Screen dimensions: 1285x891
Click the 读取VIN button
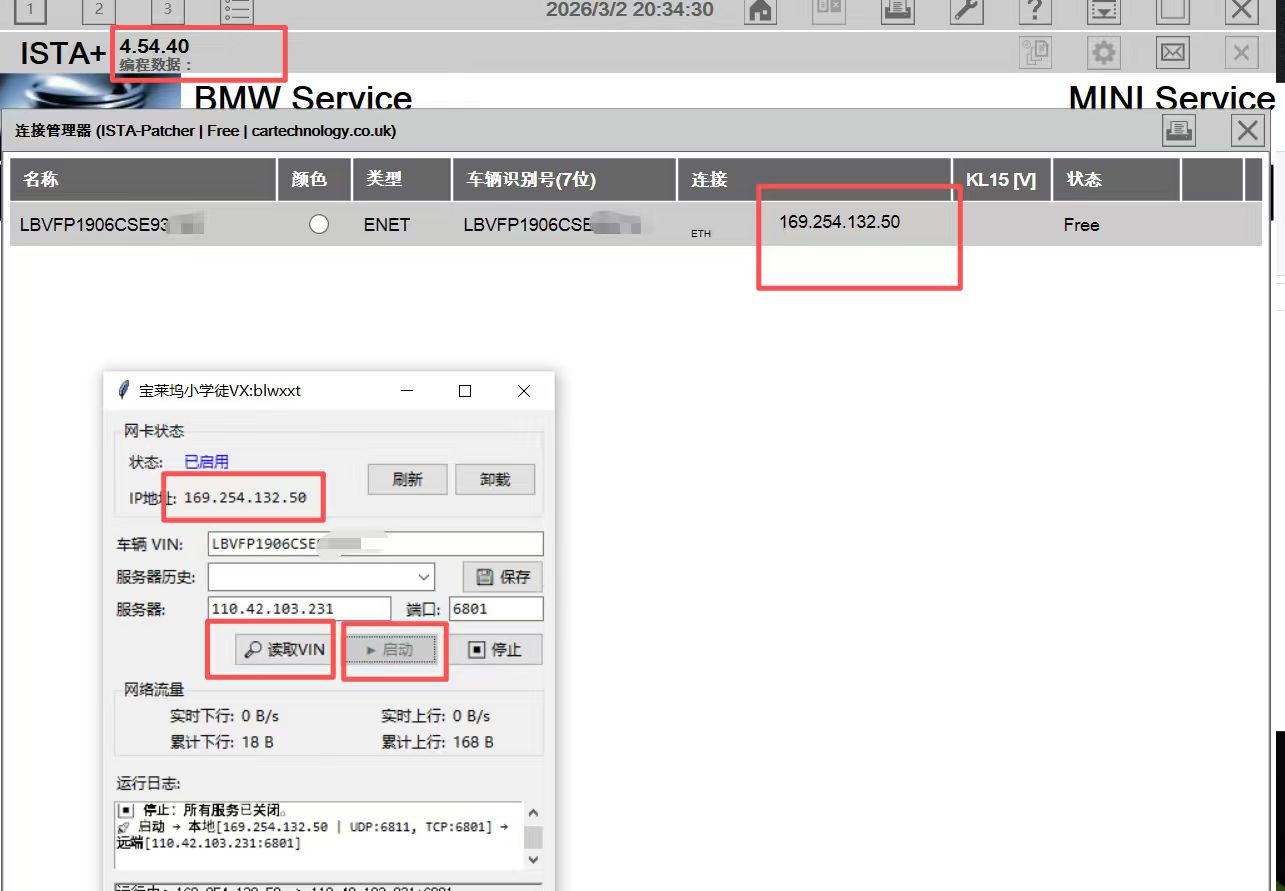coord(285,650)
